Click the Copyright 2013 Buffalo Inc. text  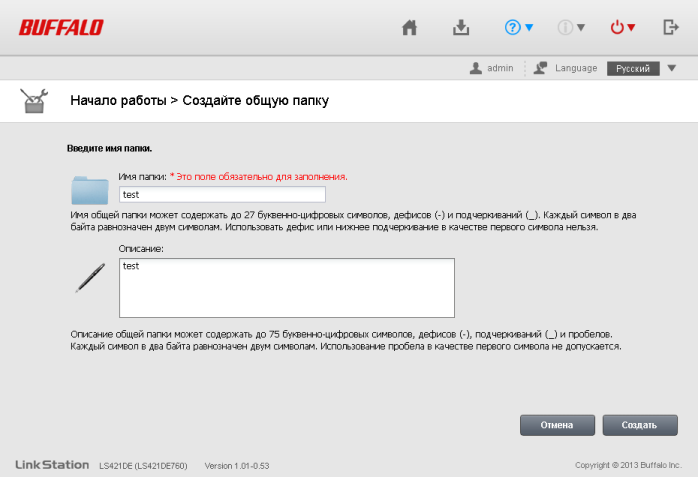click(628, 465)
